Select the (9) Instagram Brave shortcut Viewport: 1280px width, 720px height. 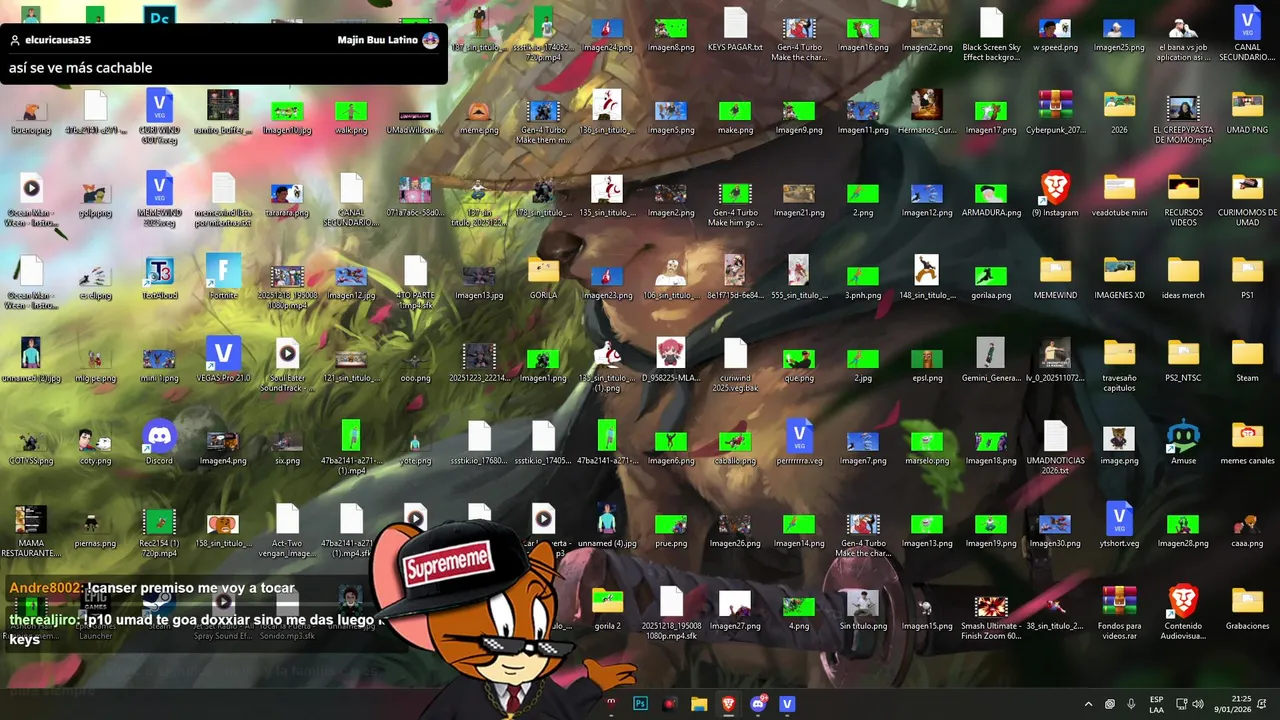tap(1055, 194)
